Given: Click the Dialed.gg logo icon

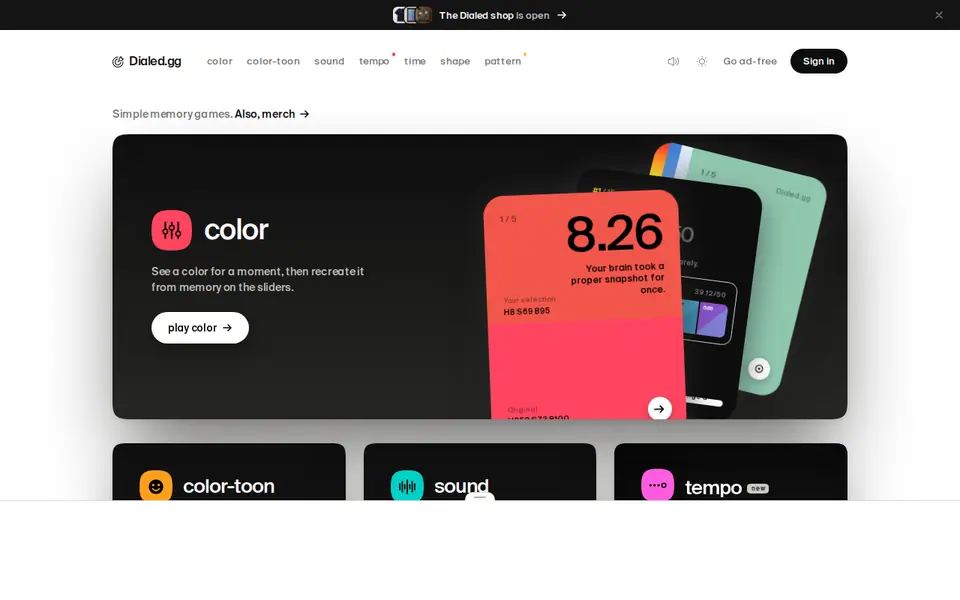Looking at the screenshot, I should tap(118, 61).
